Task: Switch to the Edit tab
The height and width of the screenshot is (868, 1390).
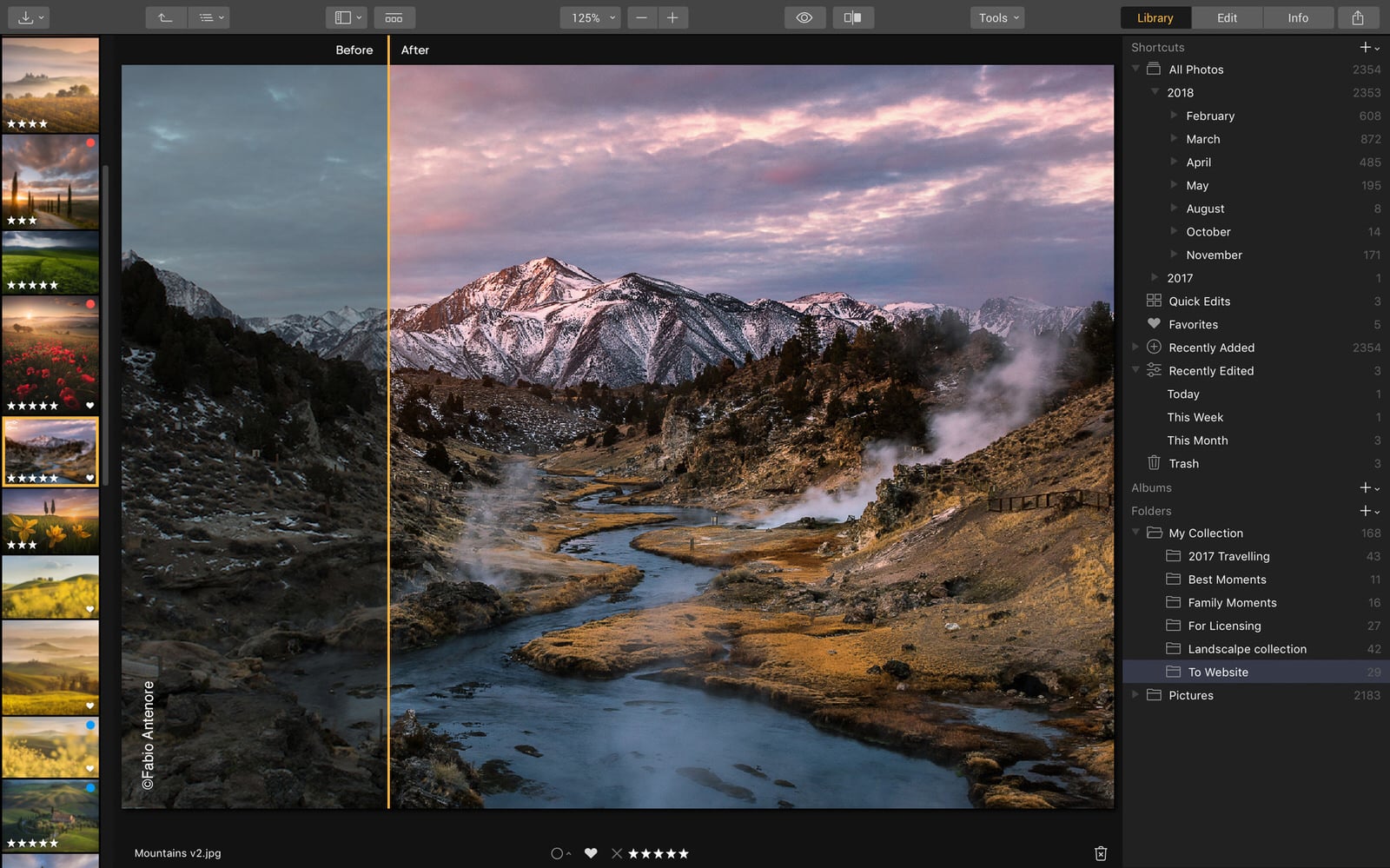Action: tap(1227, 17)
